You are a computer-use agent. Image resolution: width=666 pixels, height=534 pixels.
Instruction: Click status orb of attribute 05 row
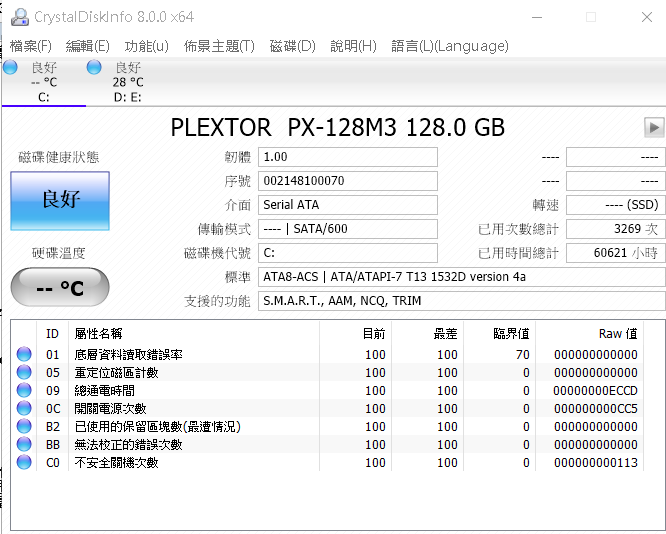24,372
